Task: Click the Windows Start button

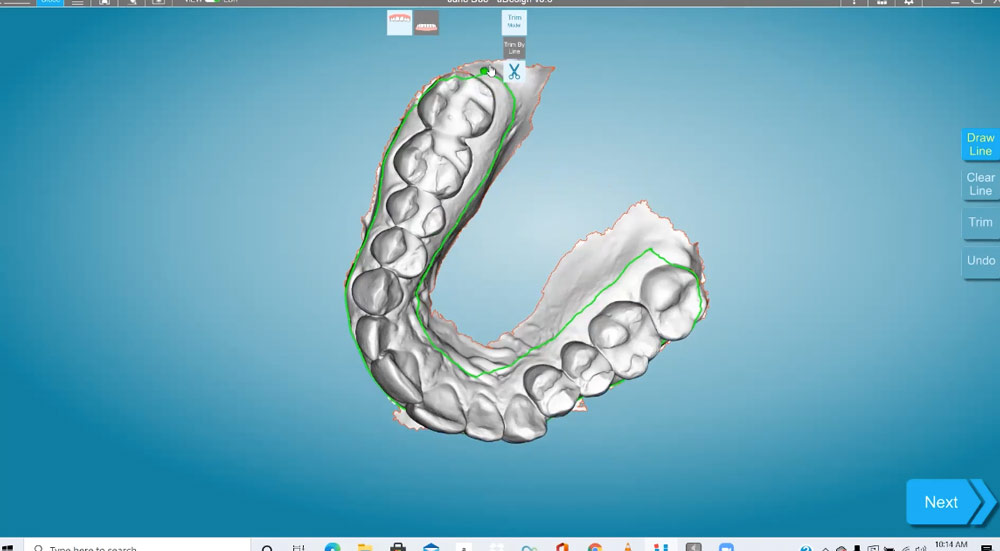Action: click(9, 547)
